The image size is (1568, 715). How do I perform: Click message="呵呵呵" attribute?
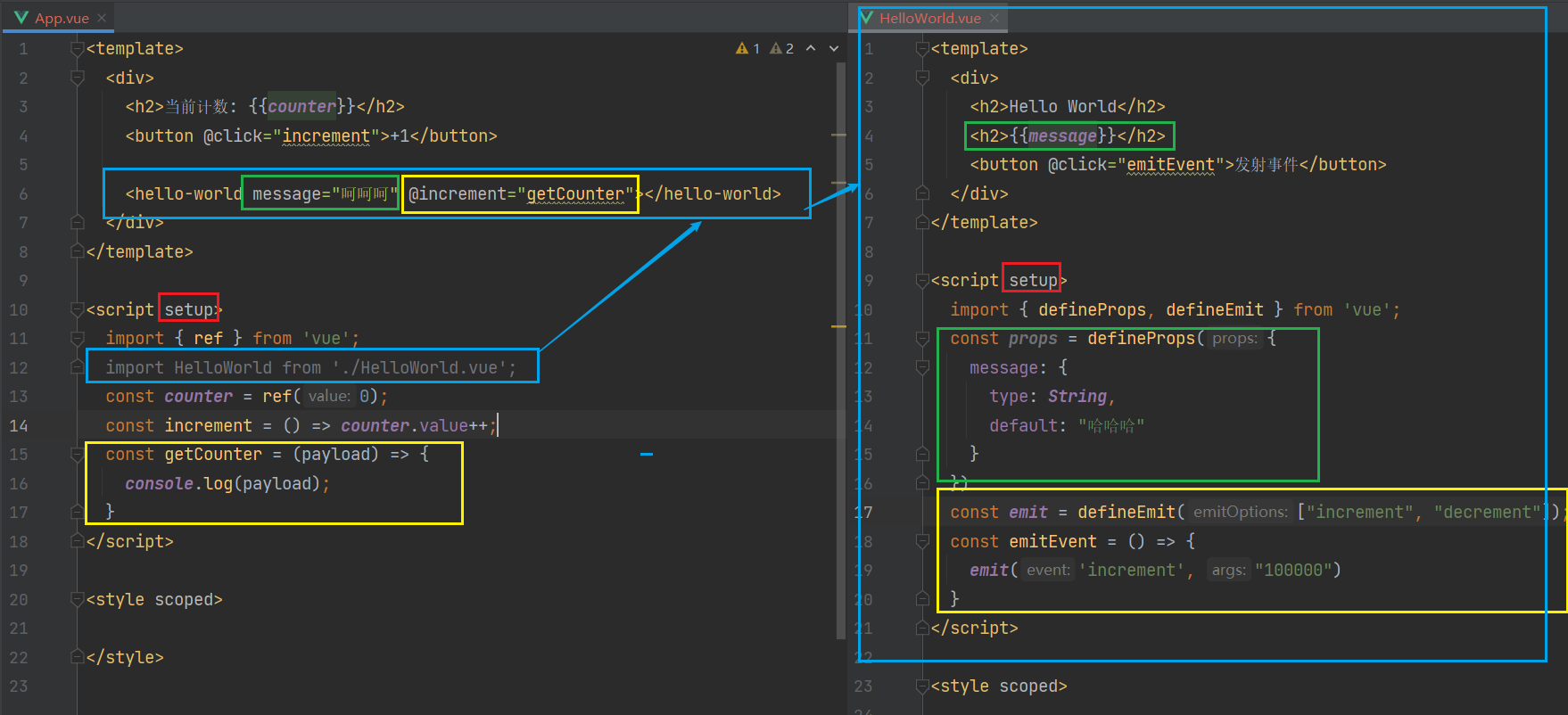(325, 193)
